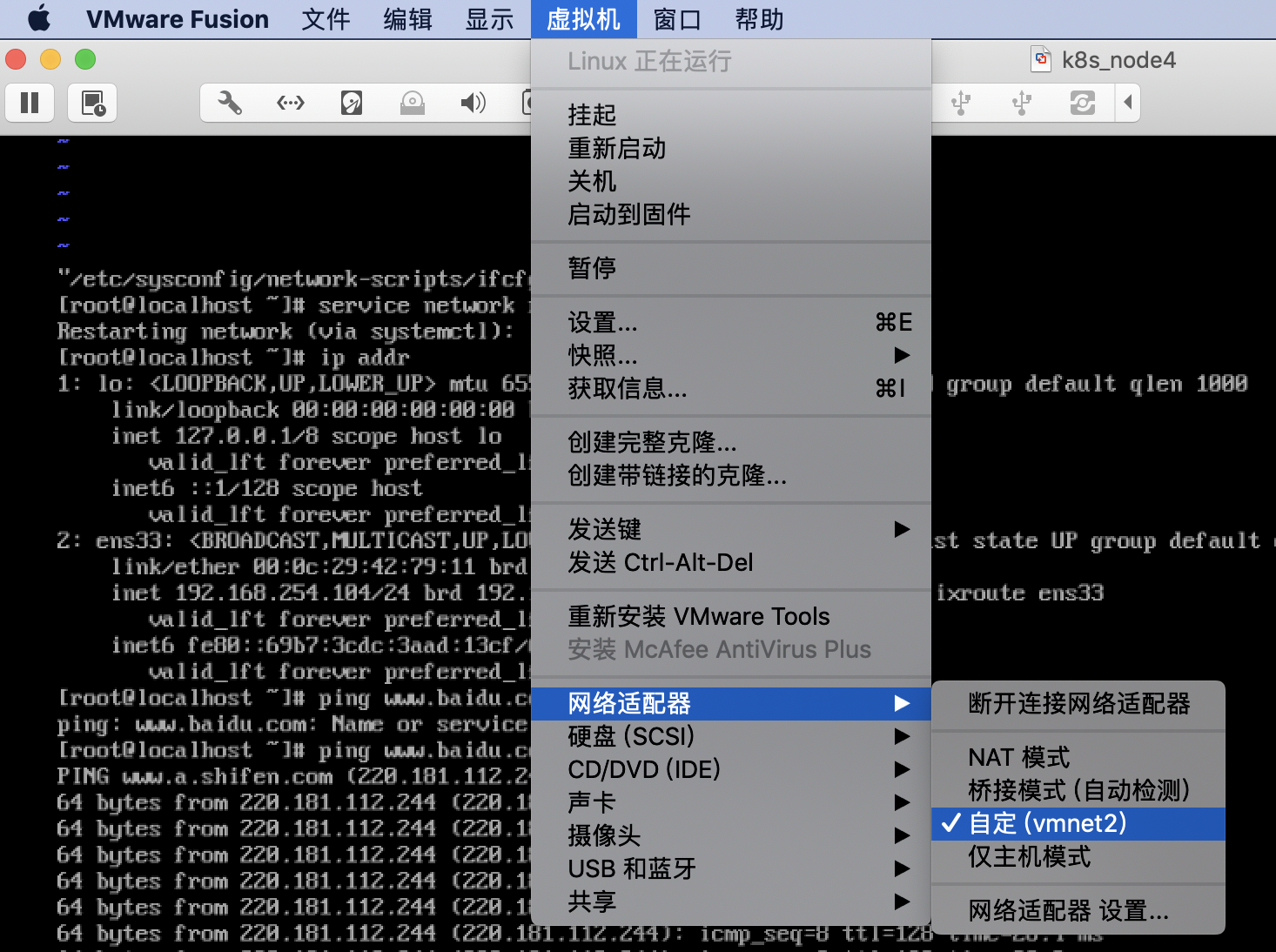
Task: Click terminal text 'link/ether 00:0c:29:42:79:11'
Action: [293, 567]
